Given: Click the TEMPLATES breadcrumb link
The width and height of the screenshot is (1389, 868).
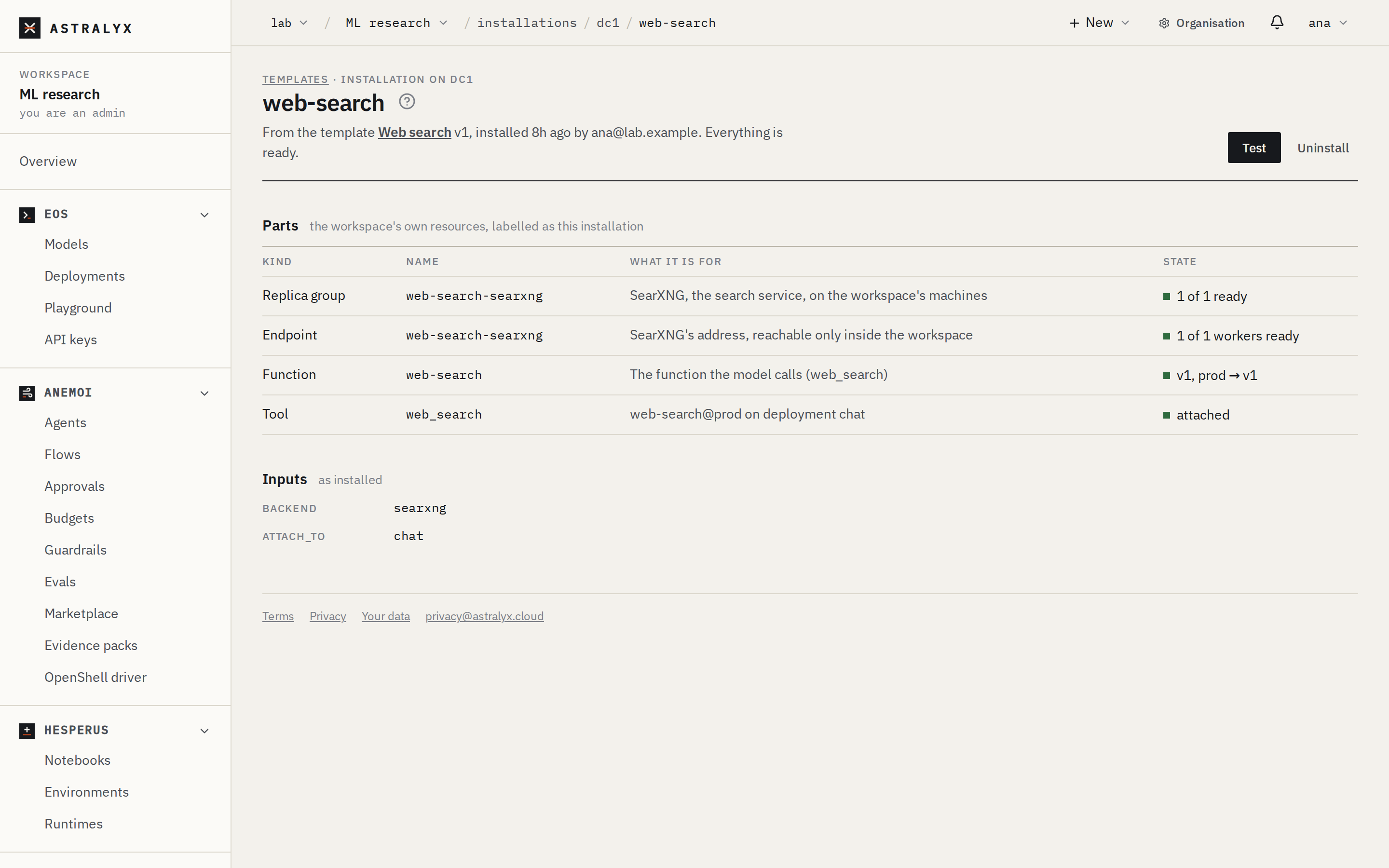Looking at the screenshot, I should tap(295, 79).
